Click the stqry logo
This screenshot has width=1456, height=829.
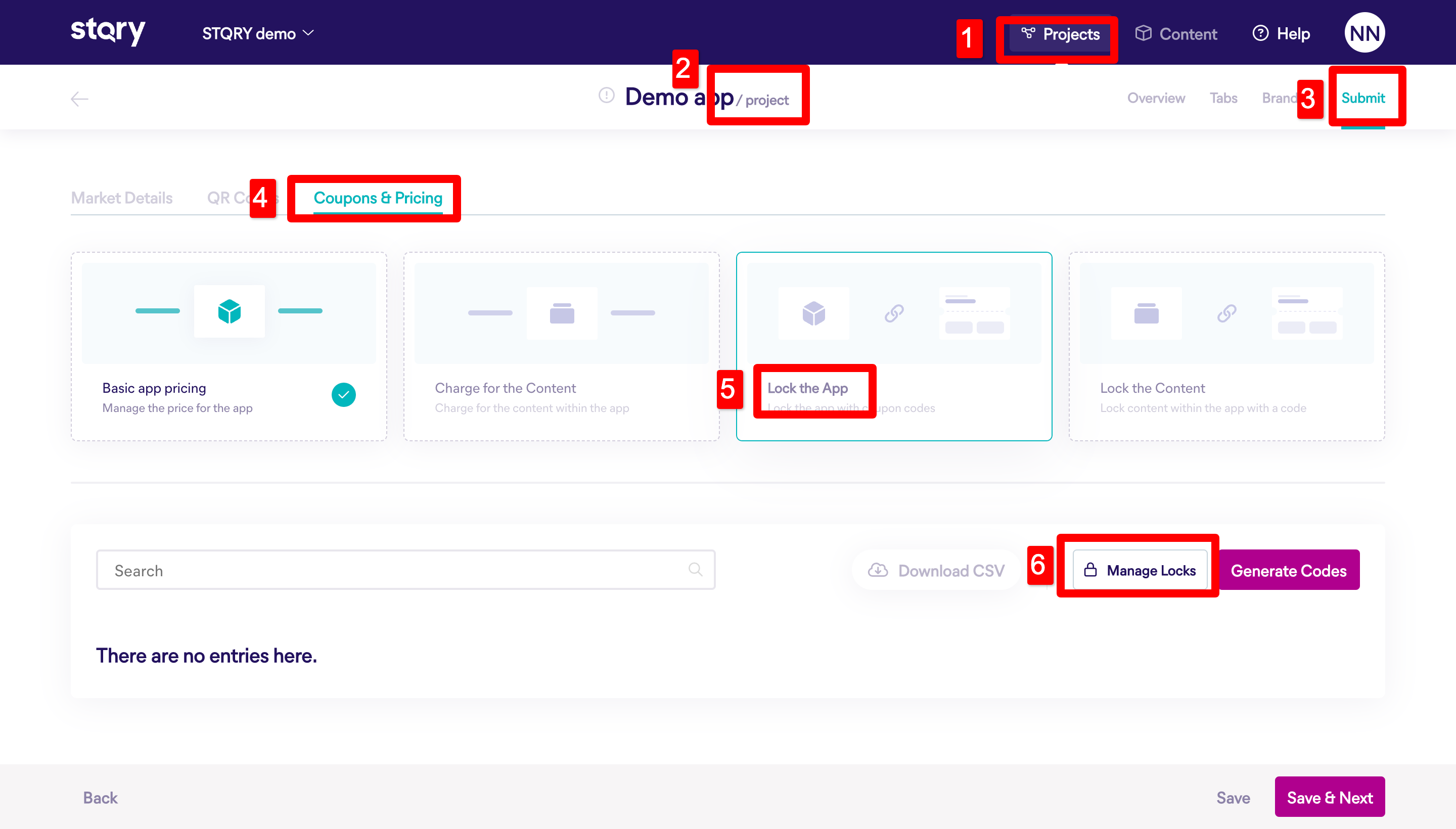coord(108,31)
